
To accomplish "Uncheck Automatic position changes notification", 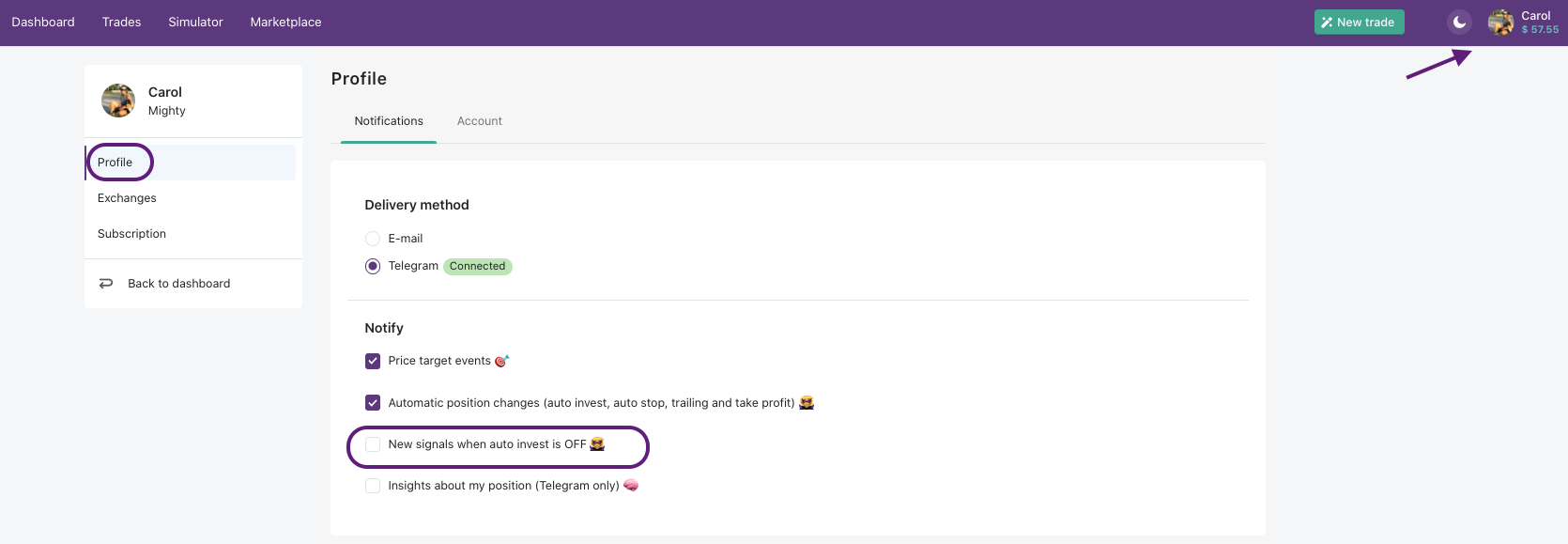I will click(x=373, y=403).
